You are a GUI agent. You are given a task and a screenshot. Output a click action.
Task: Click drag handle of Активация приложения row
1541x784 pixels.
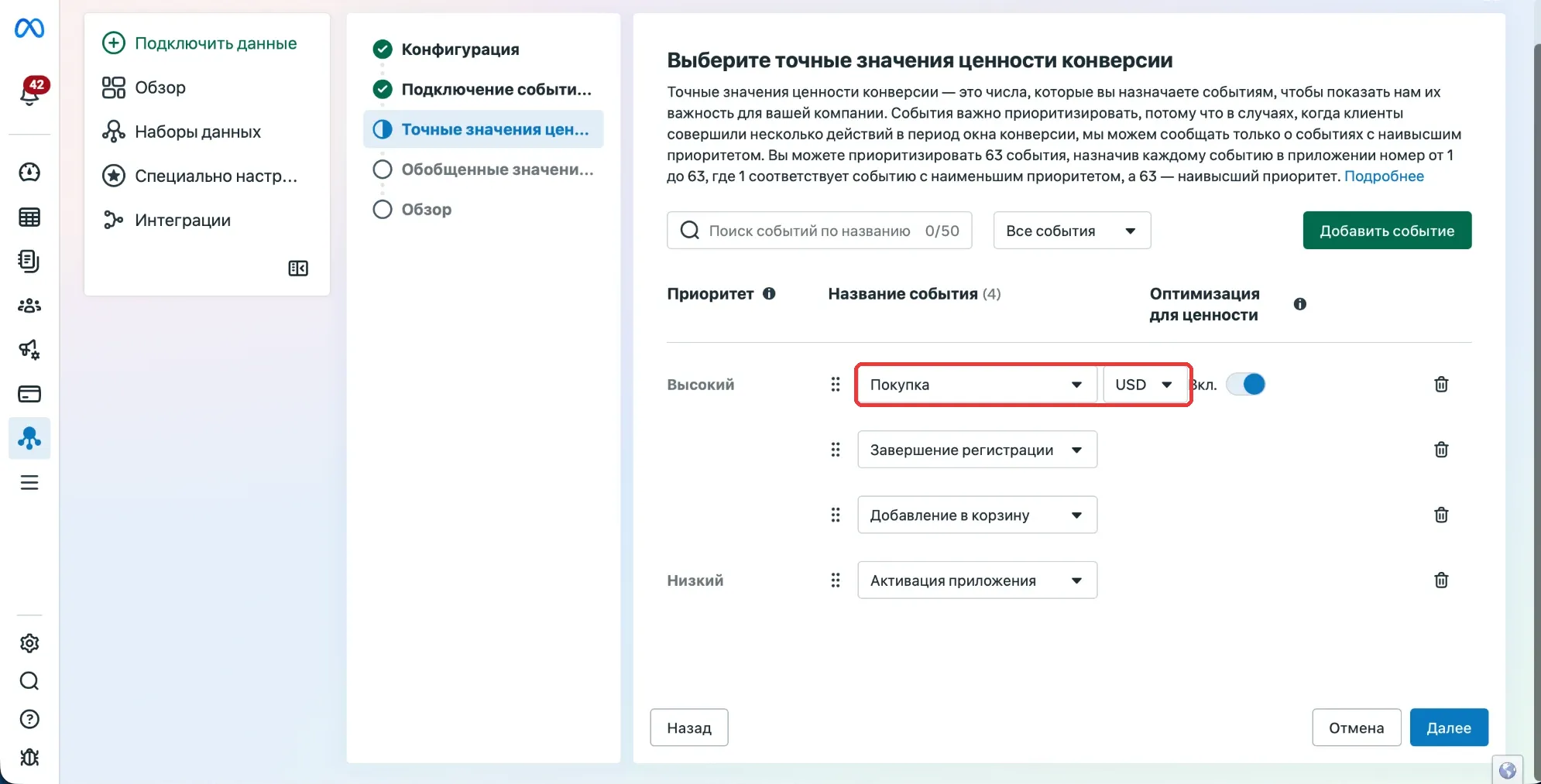(836, 580)
